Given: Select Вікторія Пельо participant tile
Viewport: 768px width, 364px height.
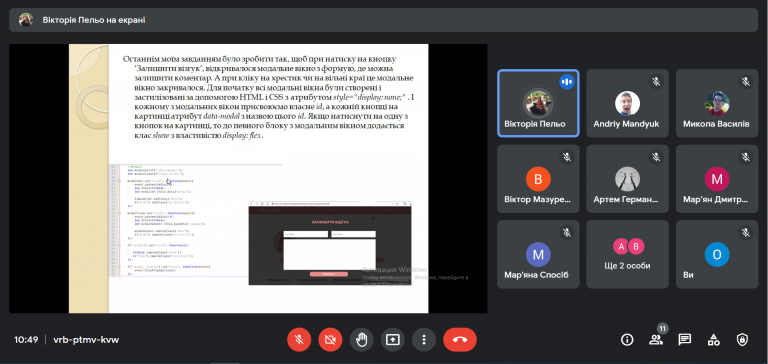Looking at the screenshot, I should tap(538, 103).
